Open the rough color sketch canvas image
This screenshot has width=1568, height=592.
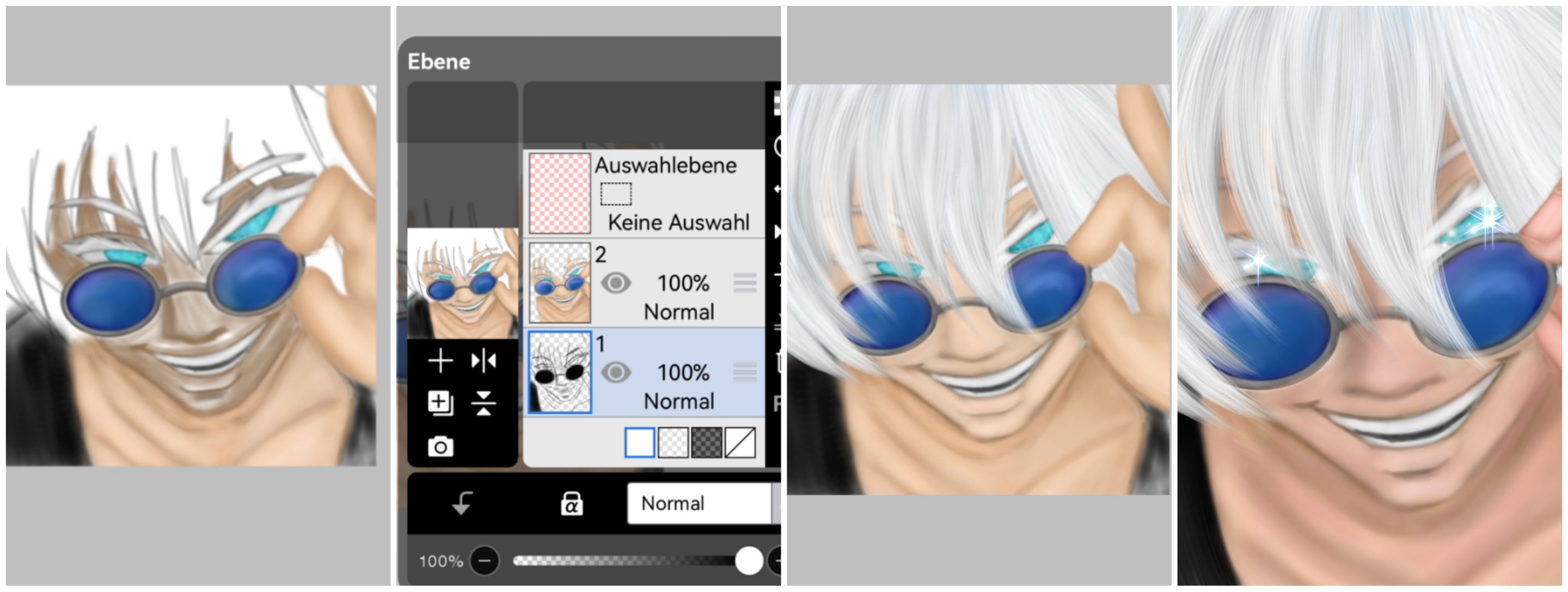191,276
